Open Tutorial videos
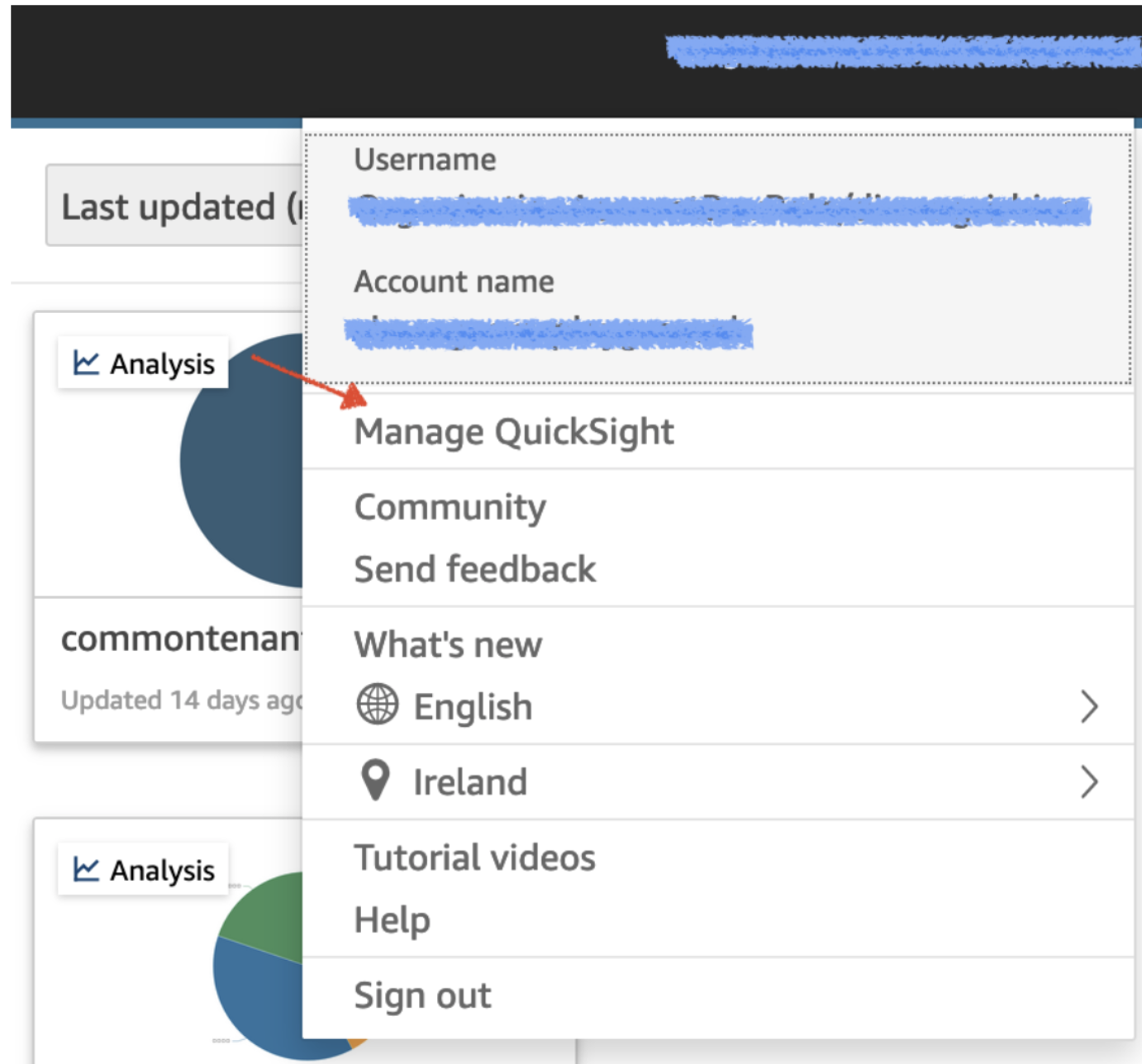Viewport: 1142px width, 1064px height. (x=474, y=857)
